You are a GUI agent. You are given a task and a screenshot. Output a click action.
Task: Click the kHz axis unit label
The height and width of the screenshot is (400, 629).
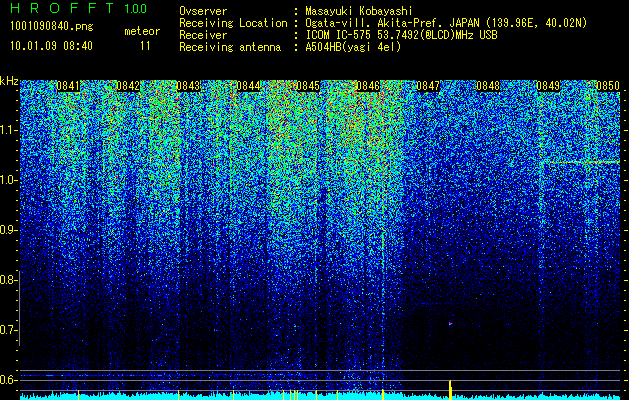[x=9, y=81]
